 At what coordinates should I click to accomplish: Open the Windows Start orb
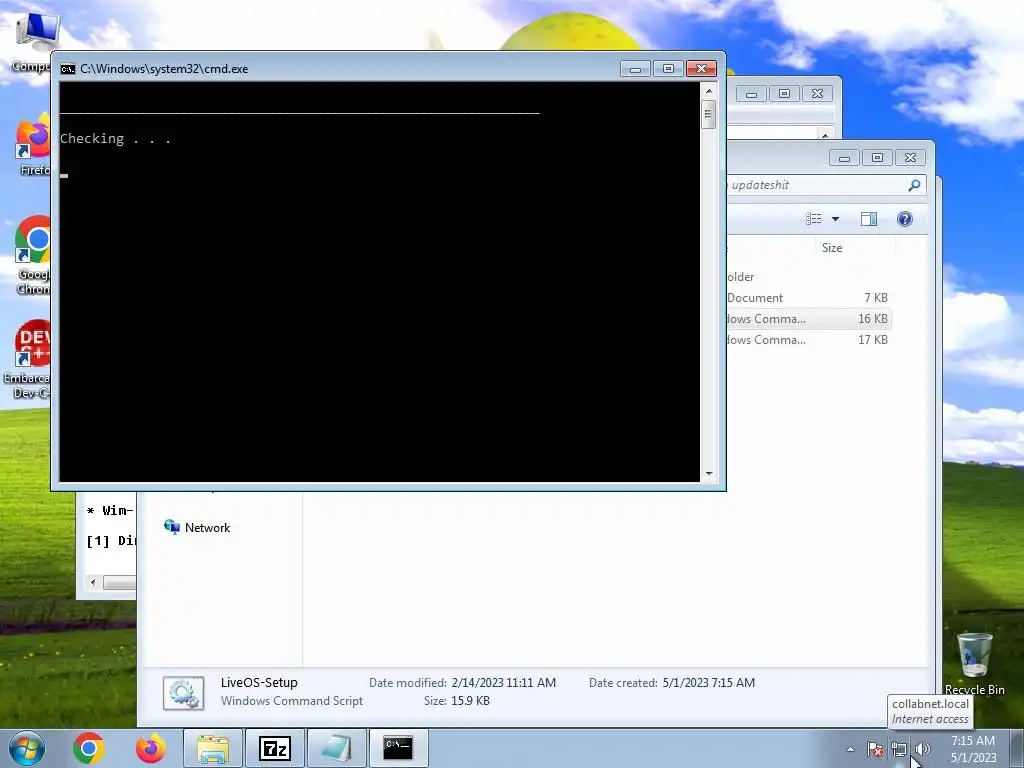[27, 748]
